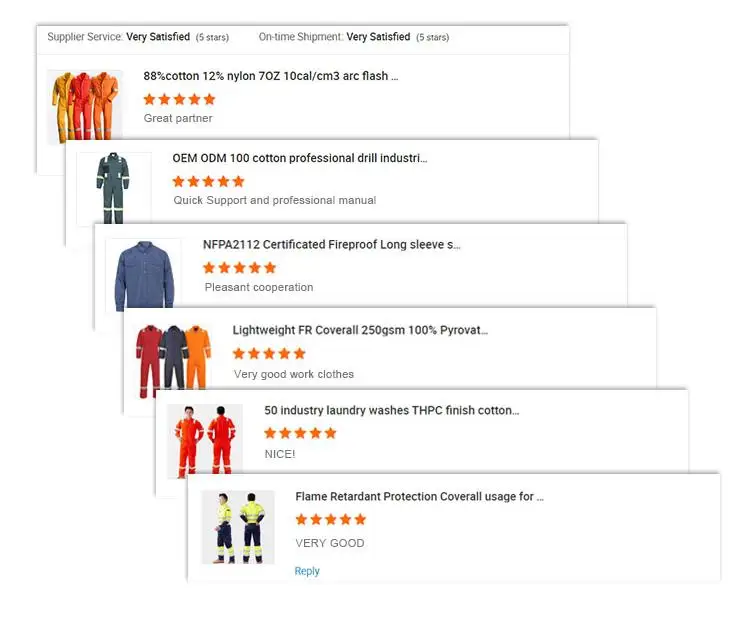Image resolution: width=750 pixels, height=627 pixels.
Task: Click star rating above NICE! review
Action: pos(300,433)
